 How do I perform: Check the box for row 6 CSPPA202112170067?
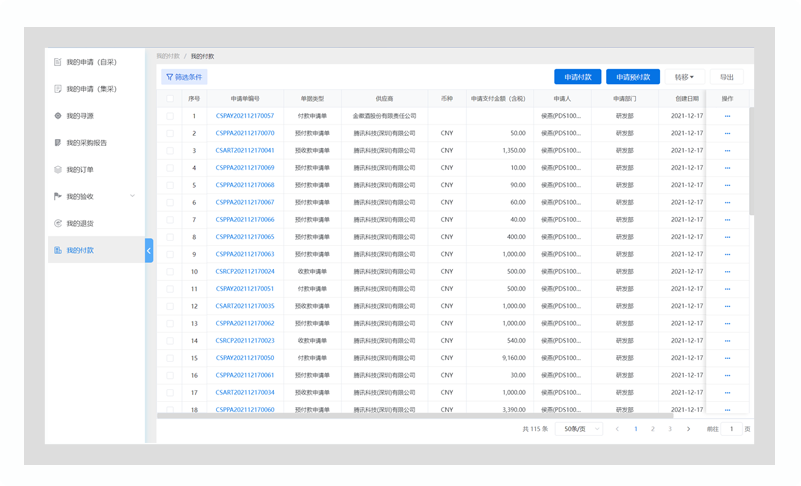[x=170, y=202]
